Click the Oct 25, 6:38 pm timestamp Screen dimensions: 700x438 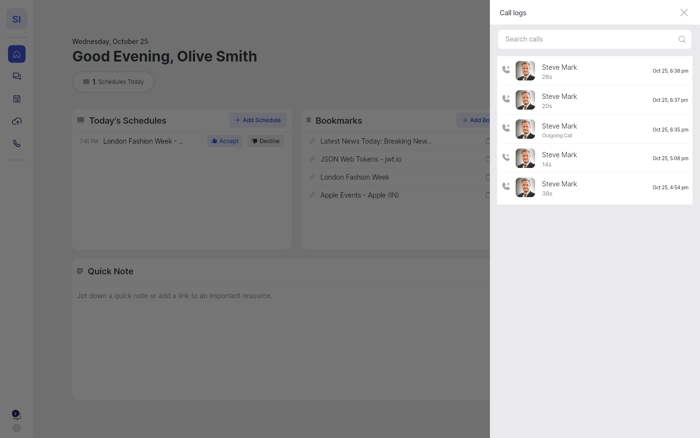click(x=670, y=71)
